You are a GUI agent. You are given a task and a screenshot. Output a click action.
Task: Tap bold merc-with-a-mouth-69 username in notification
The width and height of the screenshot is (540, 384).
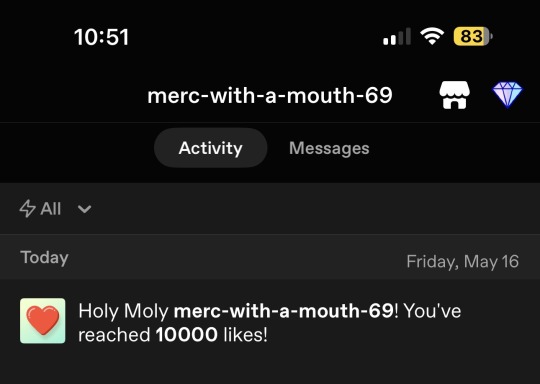click(284, 311)
